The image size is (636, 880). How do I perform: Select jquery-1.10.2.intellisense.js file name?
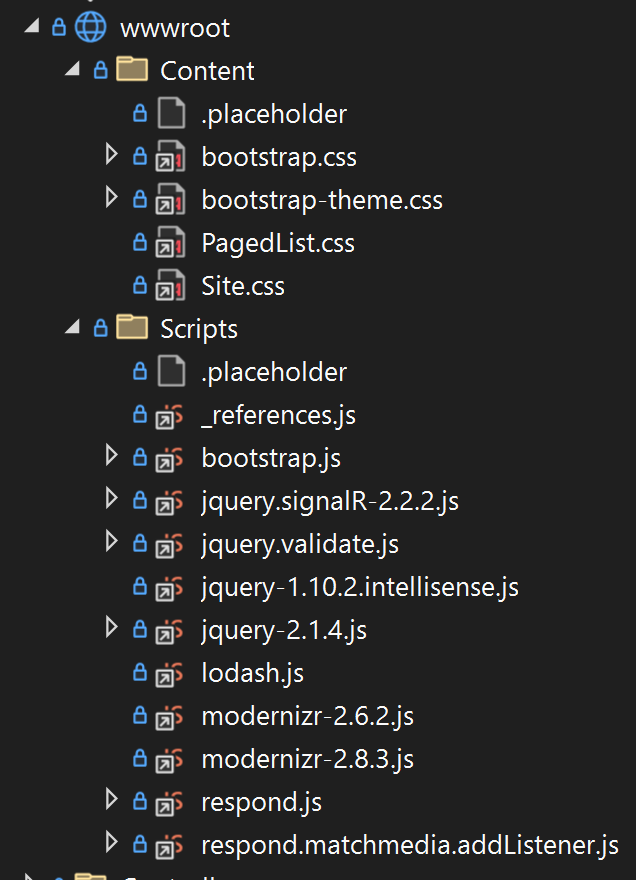pos(360,588)
